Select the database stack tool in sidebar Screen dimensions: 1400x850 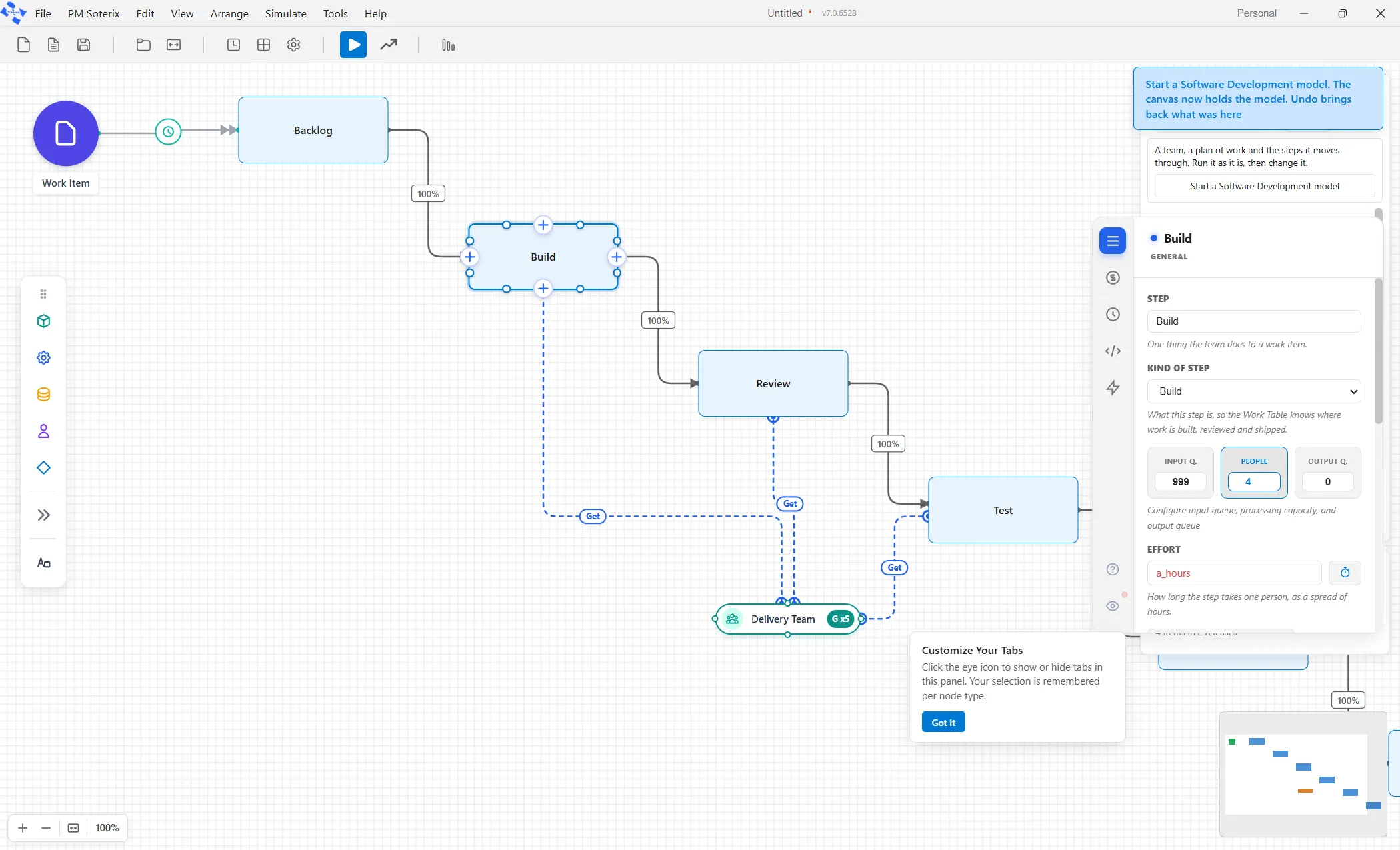pos(44,395)
